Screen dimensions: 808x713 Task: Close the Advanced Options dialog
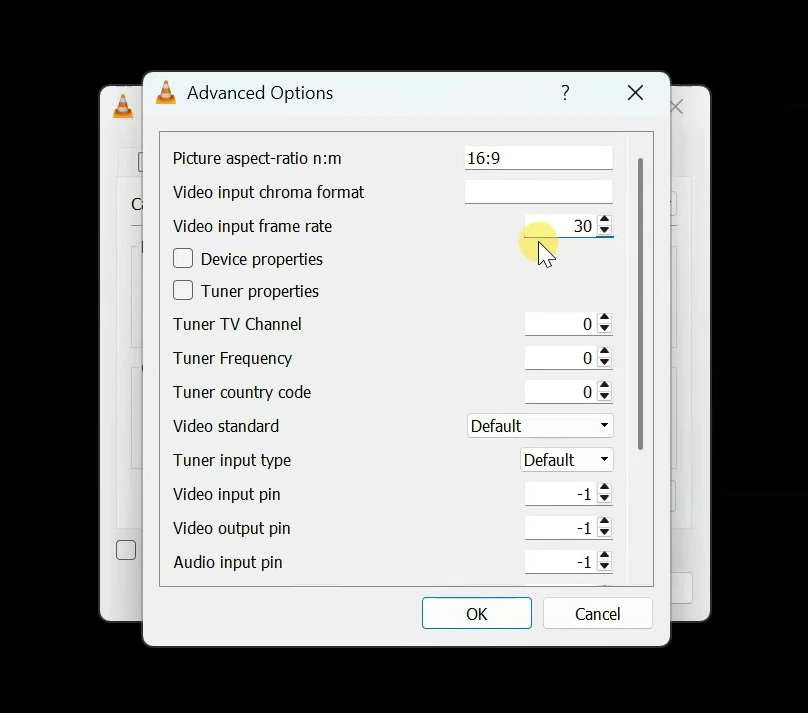[635, 93]
